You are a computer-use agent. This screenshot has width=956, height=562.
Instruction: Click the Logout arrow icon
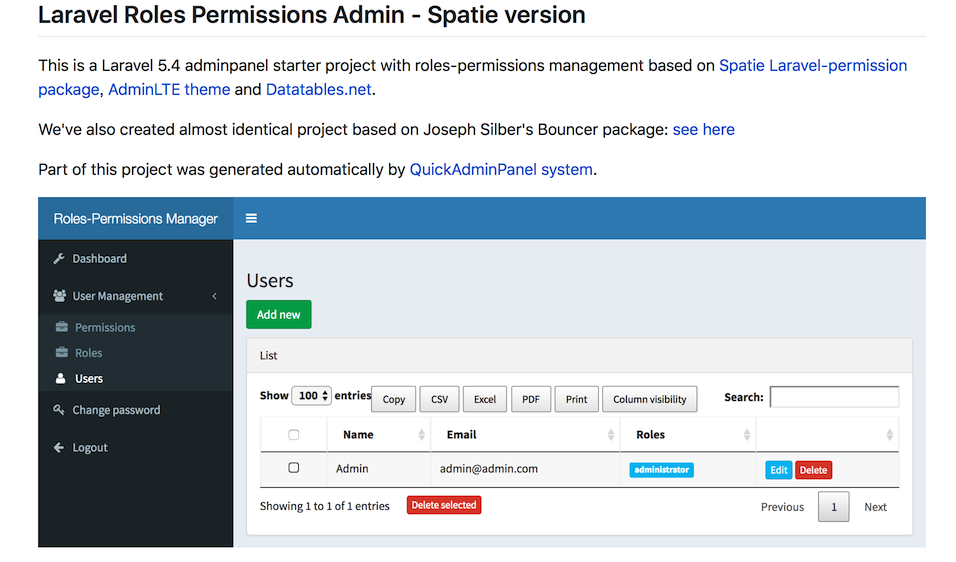[59, 447]
